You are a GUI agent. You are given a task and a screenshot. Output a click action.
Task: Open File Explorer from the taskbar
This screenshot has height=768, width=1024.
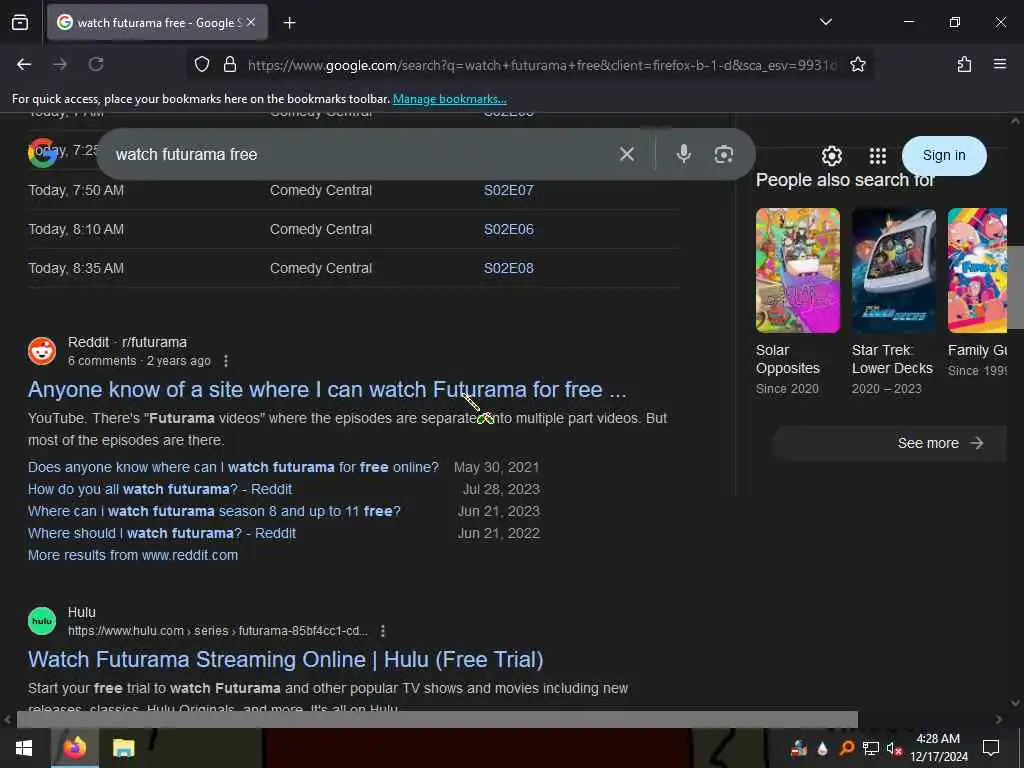(x=123, y=748)
